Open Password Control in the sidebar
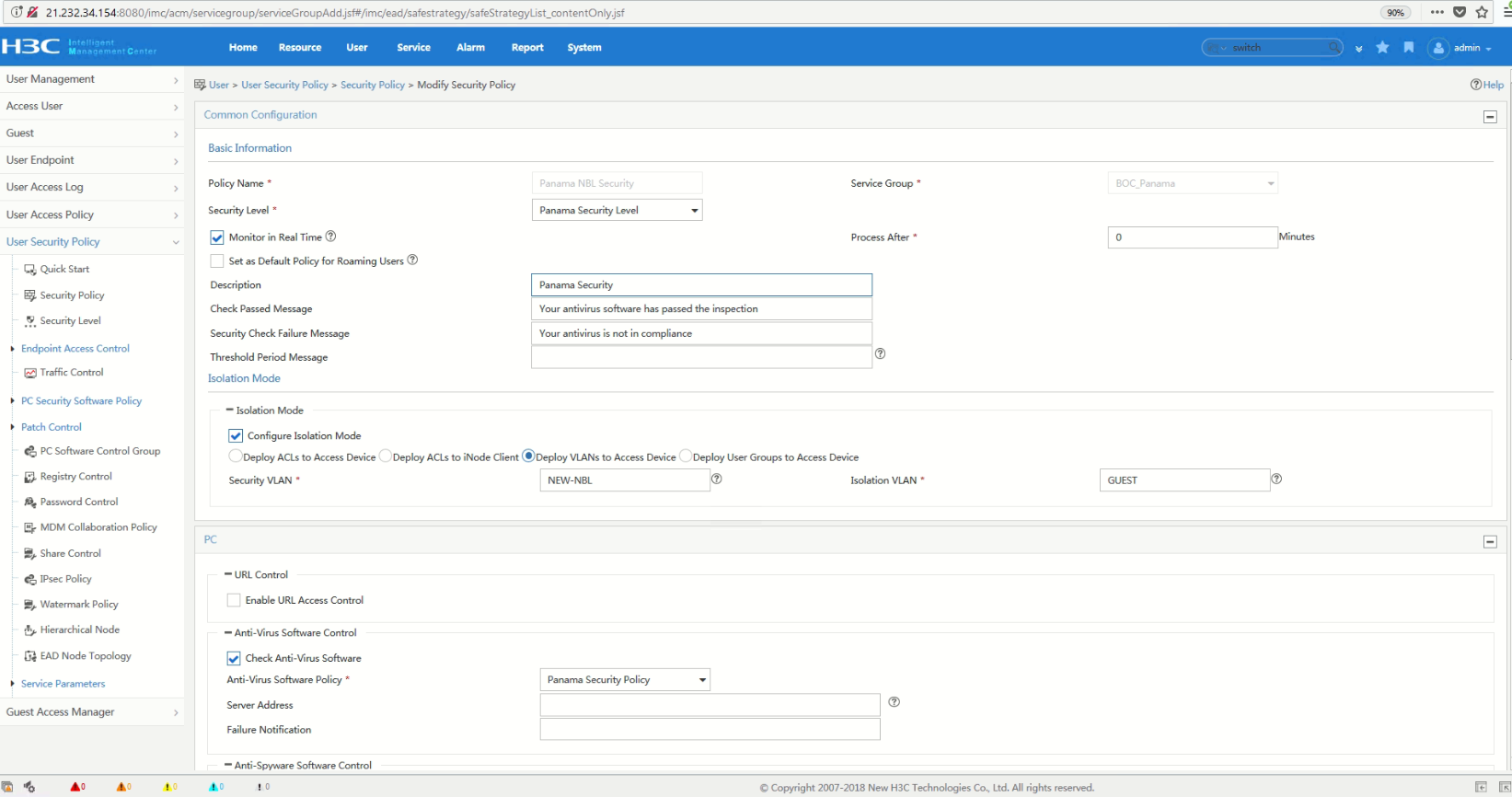1512x797 pixels. click(79, 502)
